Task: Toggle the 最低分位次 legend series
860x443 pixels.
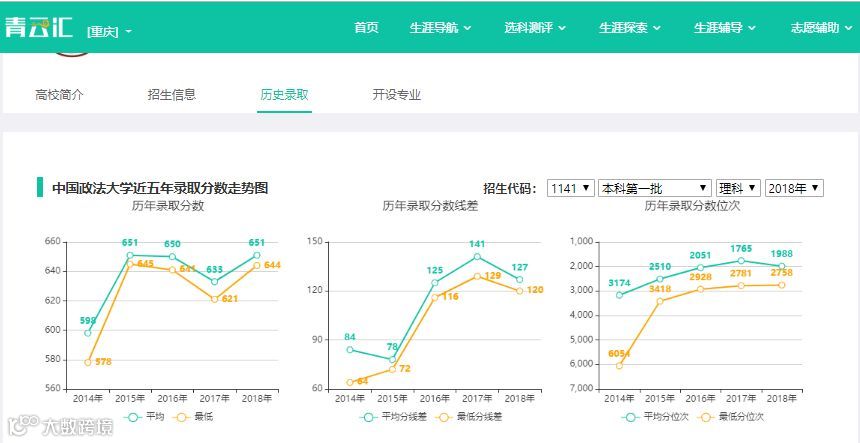Action: pyautogui.click(x=731, y=417)
